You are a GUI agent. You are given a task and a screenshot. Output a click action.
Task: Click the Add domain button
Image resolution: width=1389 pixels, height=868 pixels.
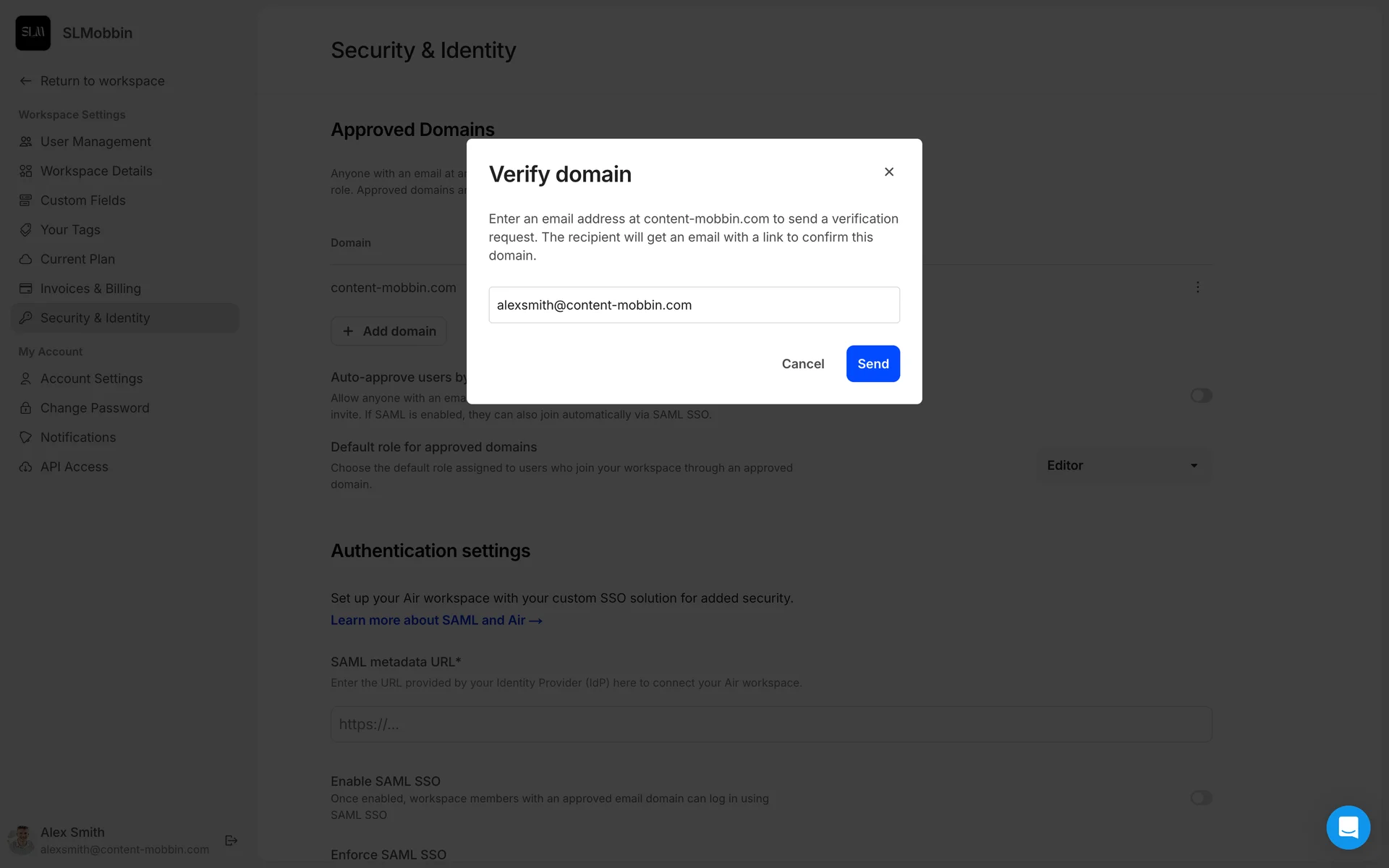(x=389, y=331)
